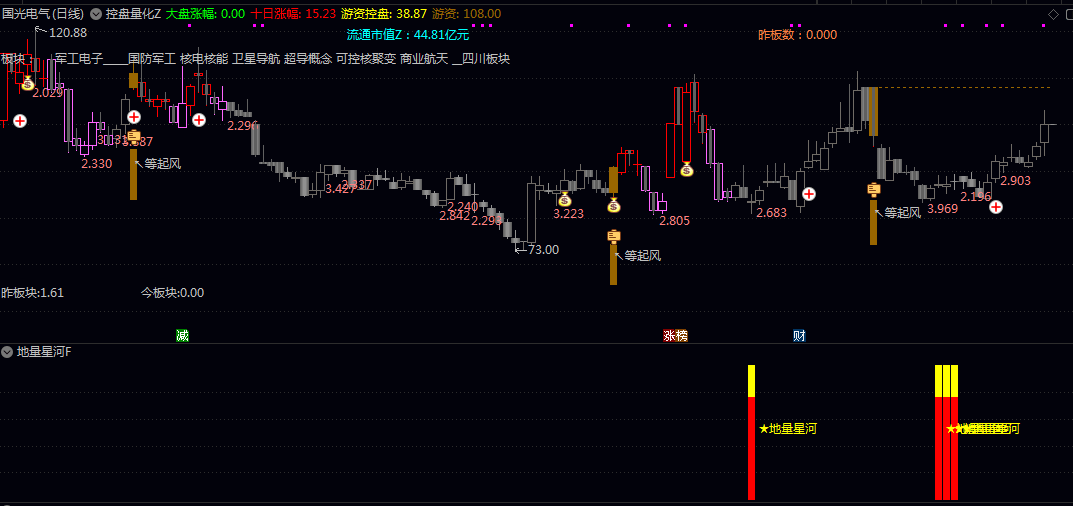Screen dimensions: 1073x506
Task: Click scroll icon above 等起风 near 73.00
Action: [614, 237]
